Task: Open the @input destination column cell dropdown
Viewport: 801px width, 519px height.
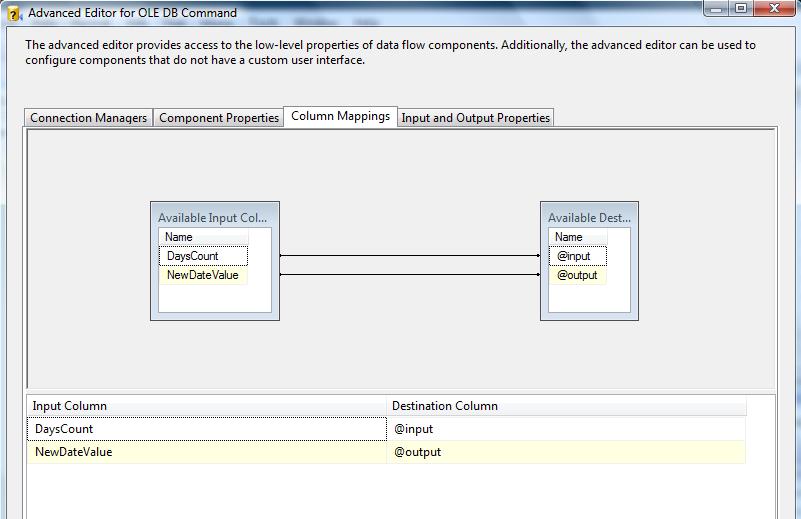Action: pos(565,429)
